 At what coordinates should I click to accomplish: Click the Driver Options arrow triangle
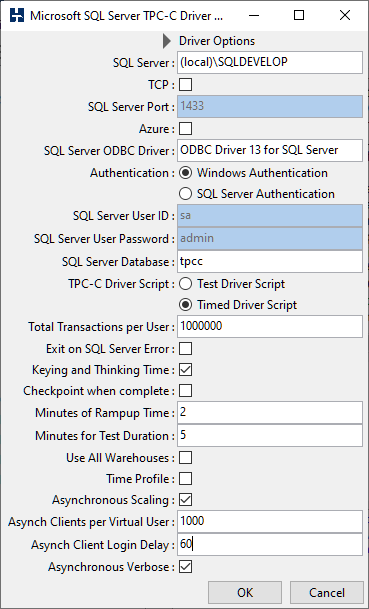(167, 41)
